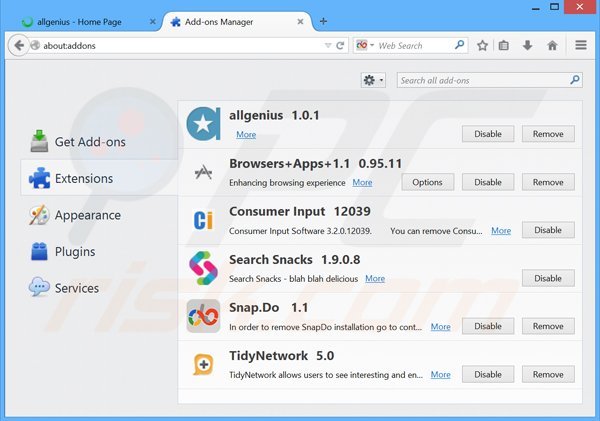Screen dimensions: 600x421
Task: Click the Plugins blue brick icon
Action: click(x=39, y=251)
